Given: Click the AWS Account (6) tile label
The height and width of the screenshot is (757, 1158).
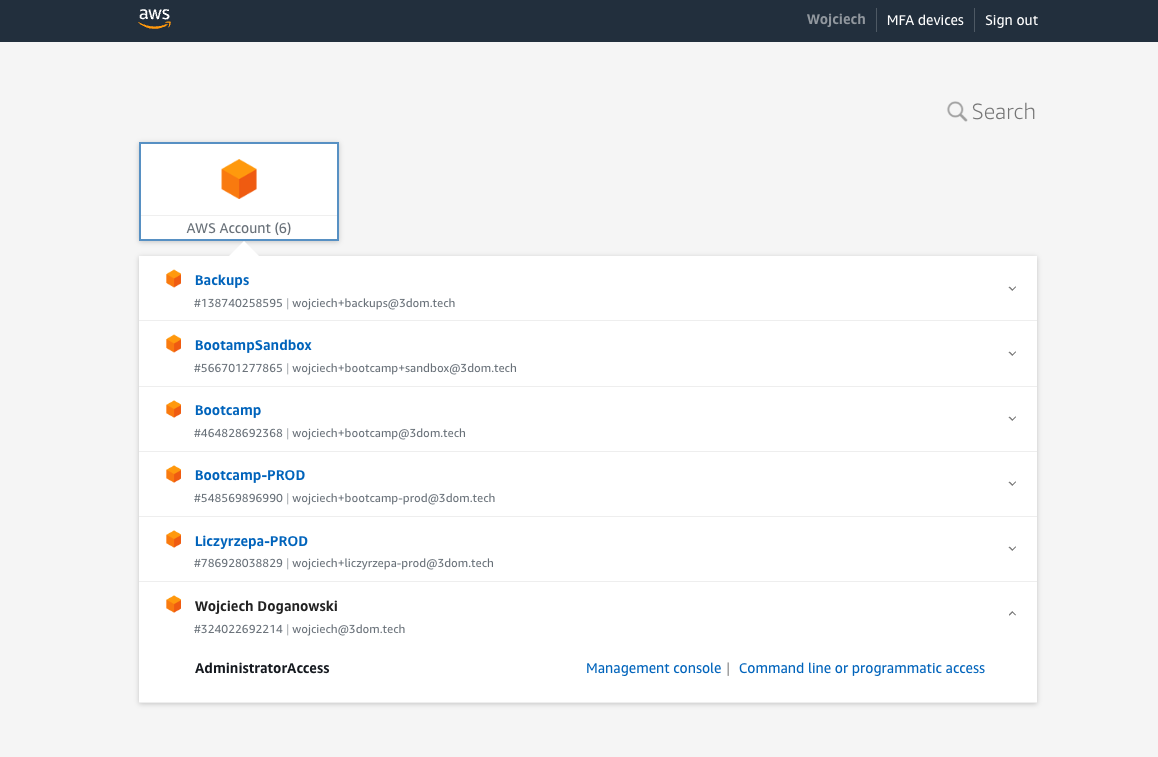Looking at the screenshot, I should tap(239, 228).
